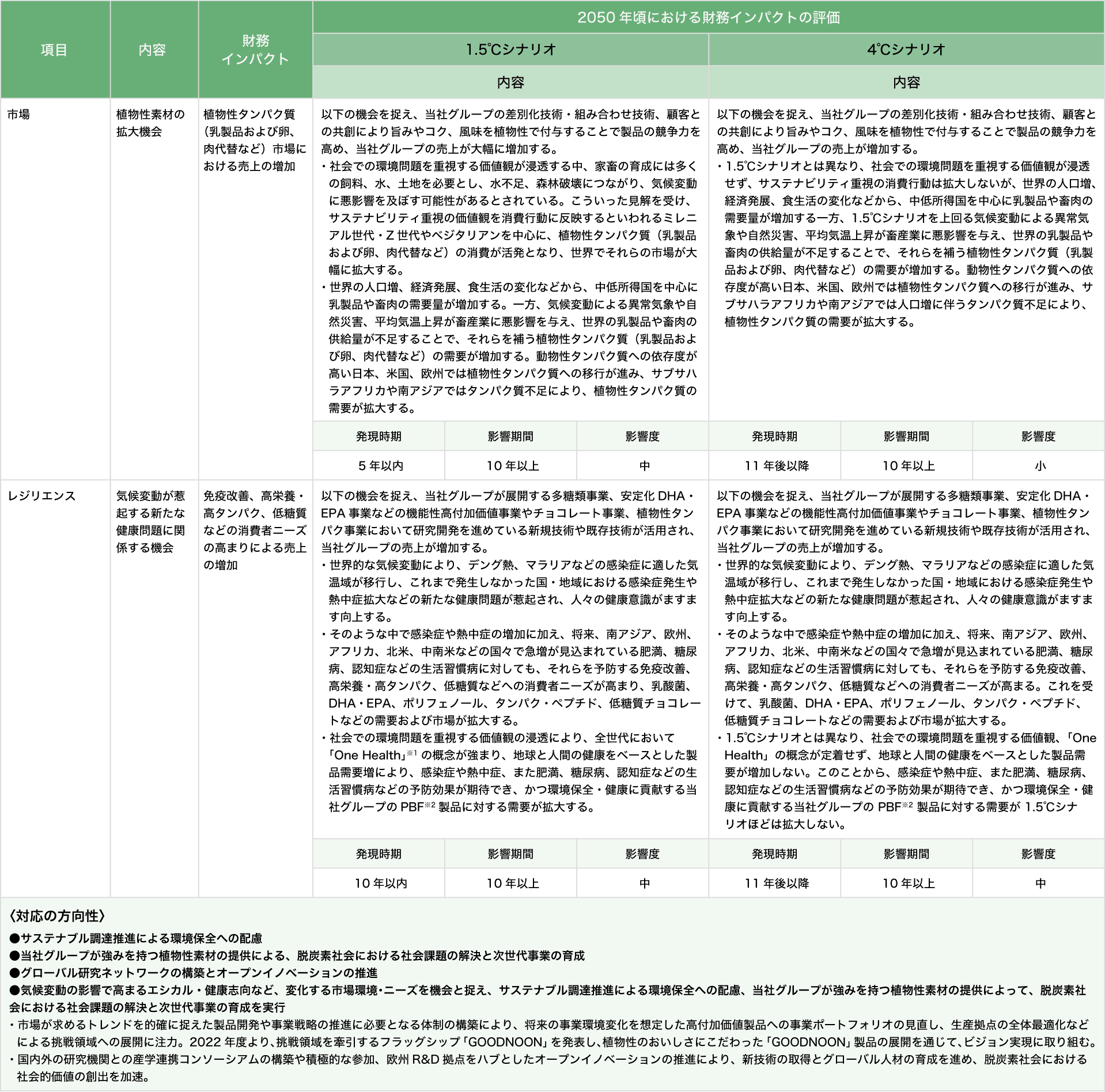The height and width of the screenshot is (1092, 1105).
Task: Click the 当社グループが強みを持つ植物性素材の提供による bullet
Action: tap(297, 956)
